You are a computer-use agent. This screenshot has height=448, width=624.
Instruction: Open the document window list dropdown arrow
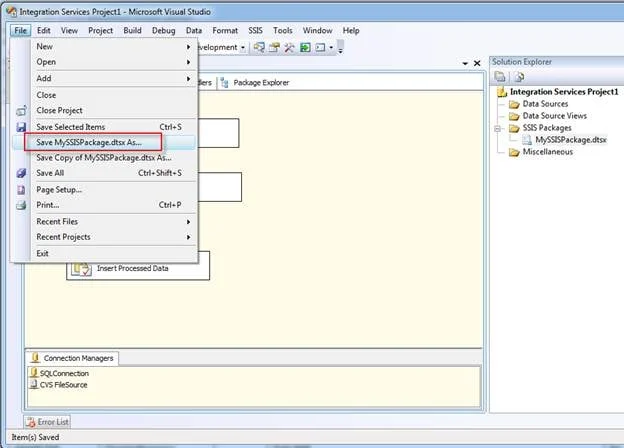point(465,63)
